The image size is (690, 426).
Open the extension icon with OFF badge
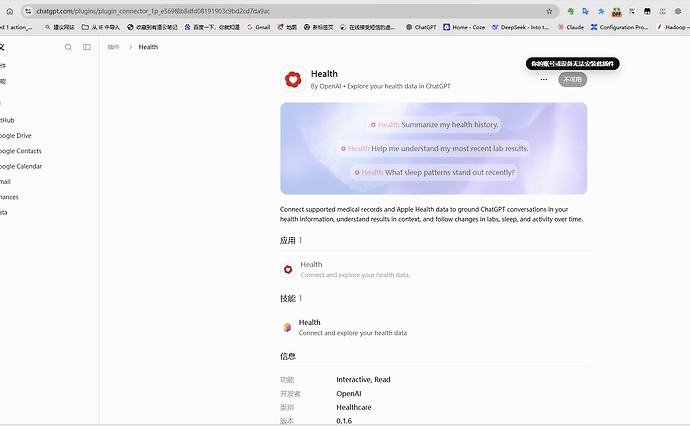click(617, 12)
